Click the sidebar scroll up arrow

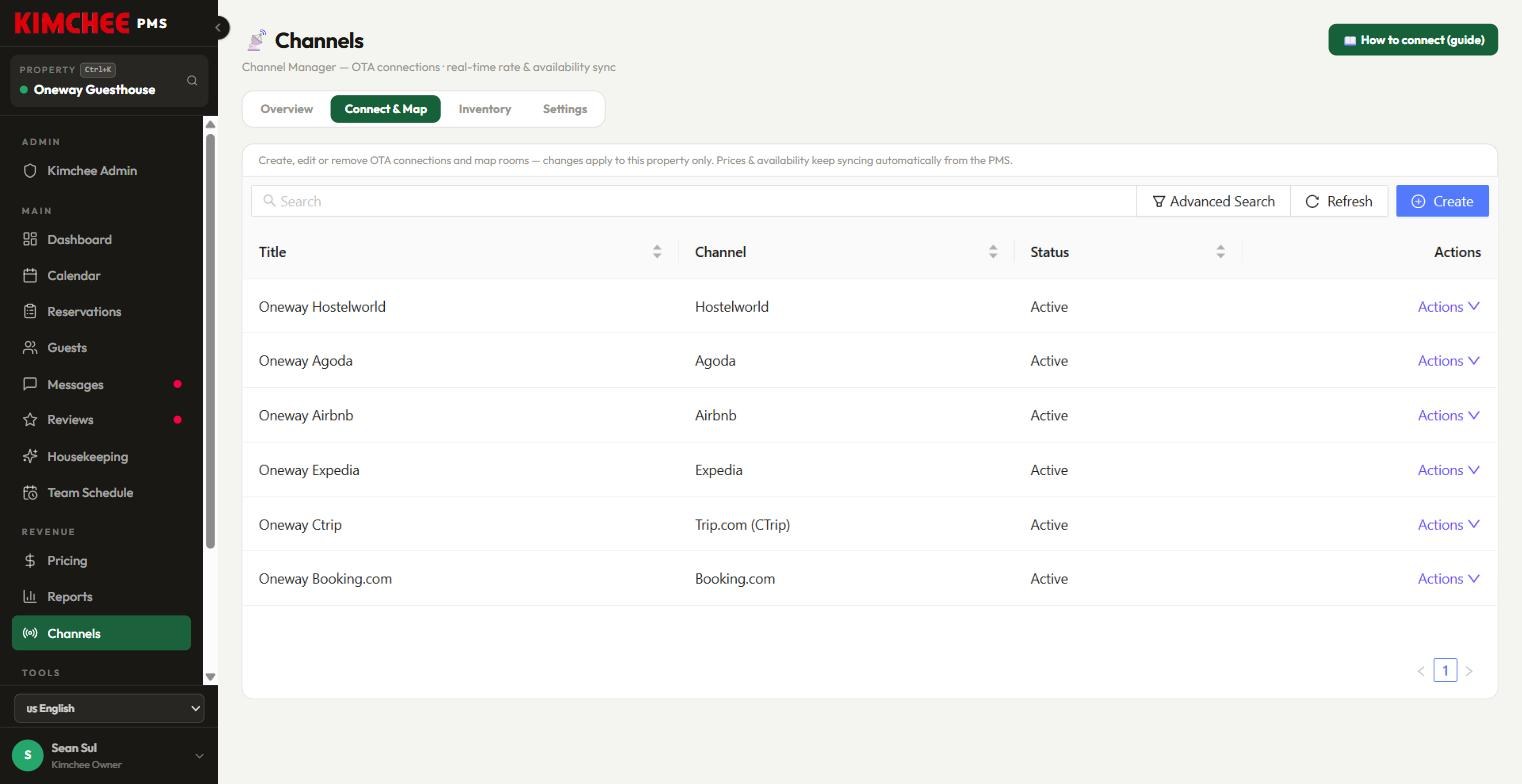coord(210,124)
